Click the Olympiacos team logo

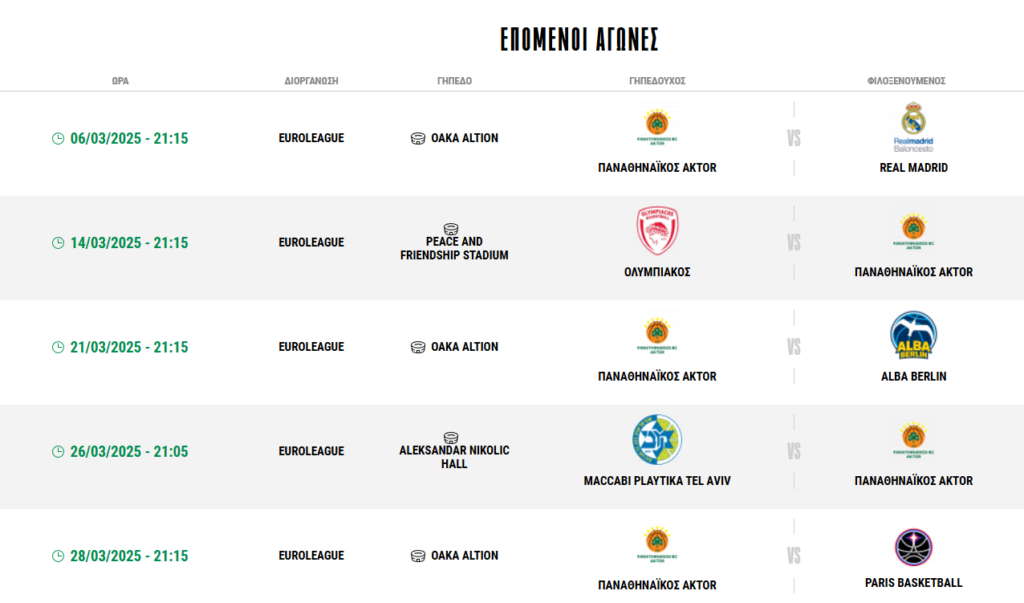657,231
